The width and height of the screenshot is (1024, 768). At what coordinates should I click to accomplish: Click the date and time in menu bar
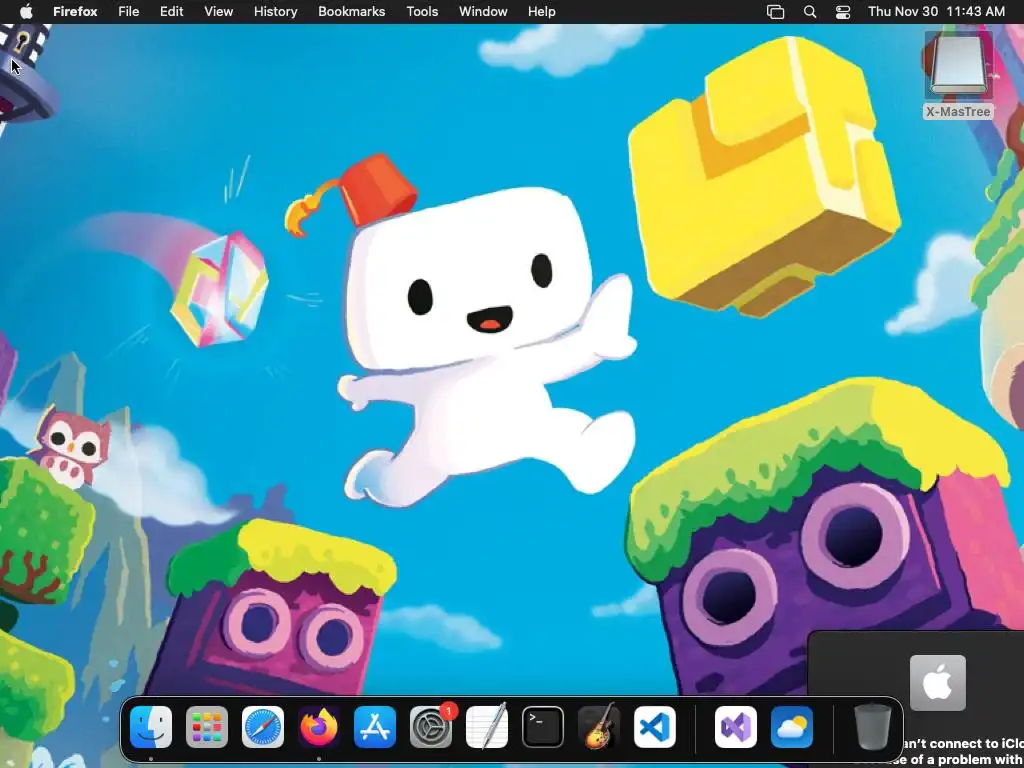tap(936, 12)
